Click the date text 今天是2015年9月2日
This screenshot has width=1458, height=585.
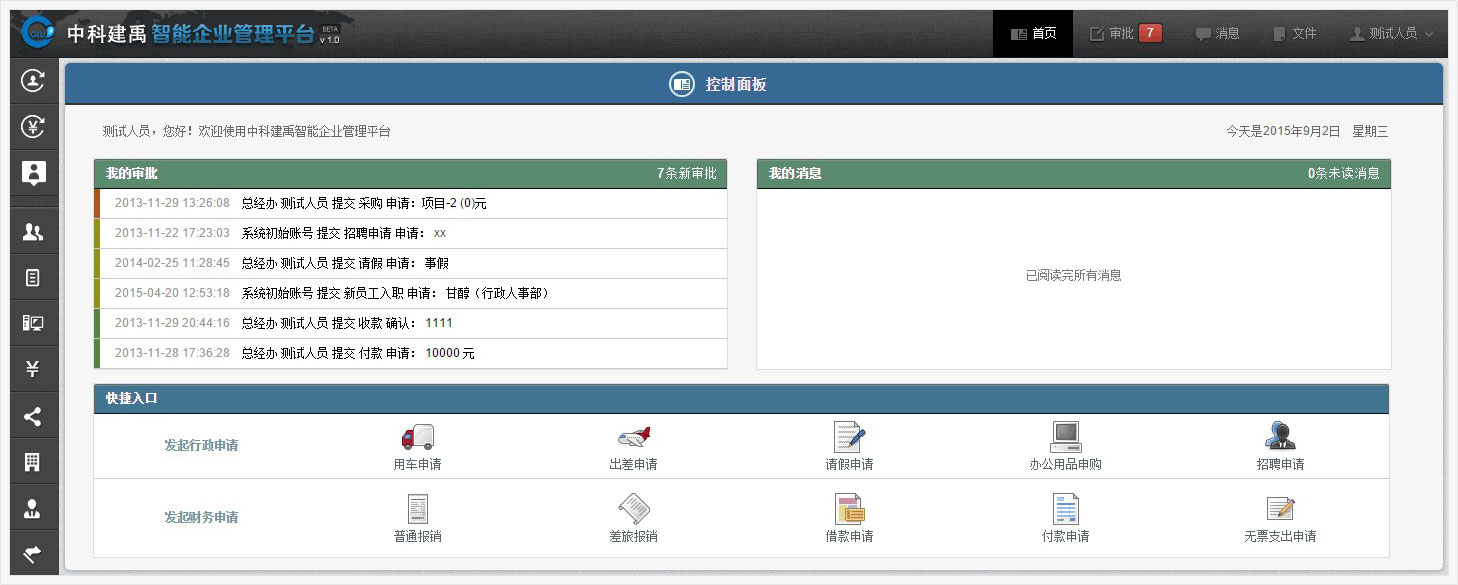(1283, 131)
